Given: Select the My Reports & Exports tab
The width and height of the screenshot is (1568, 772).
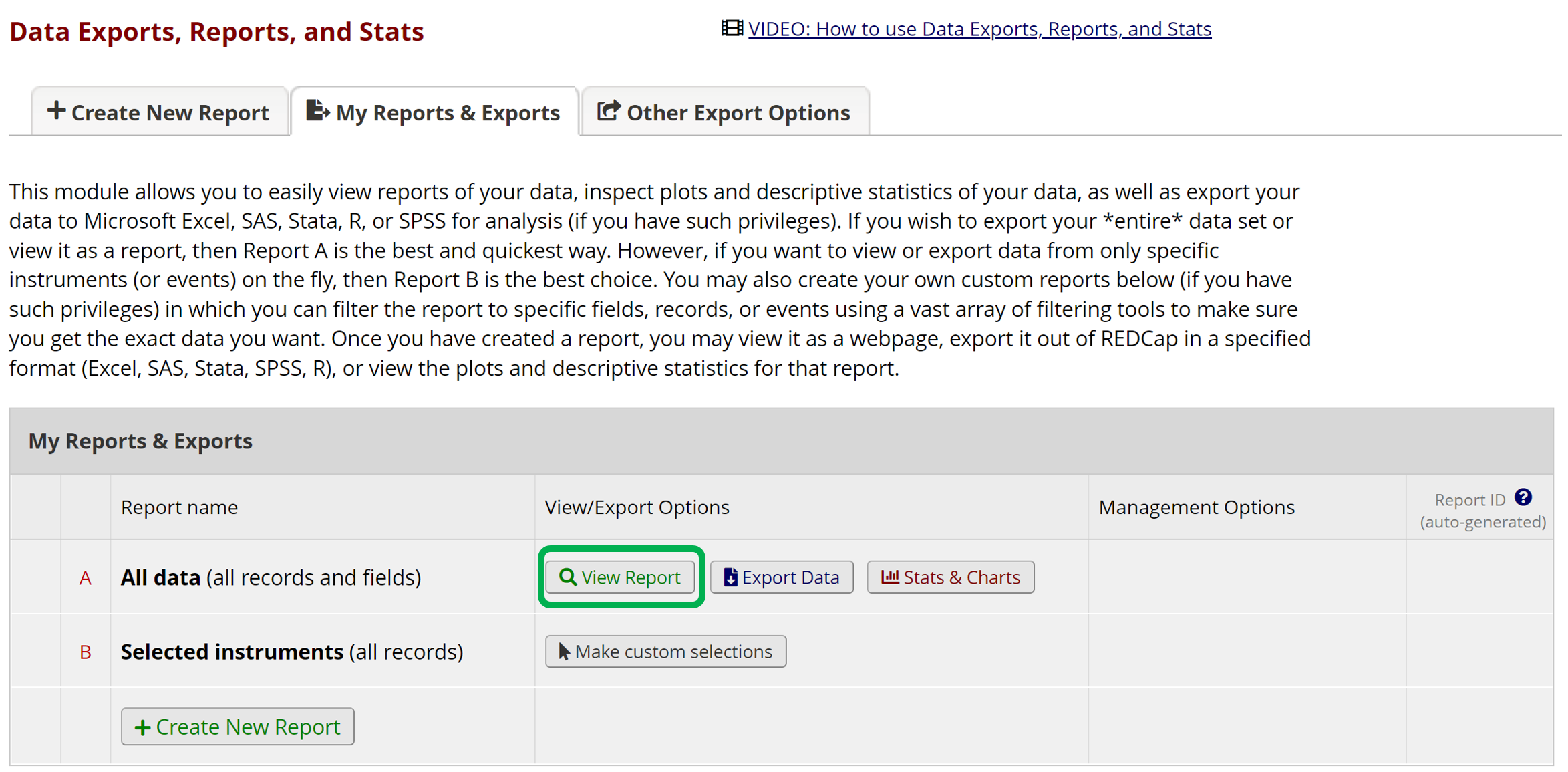Looking at the screenshot, I should 435,112.
